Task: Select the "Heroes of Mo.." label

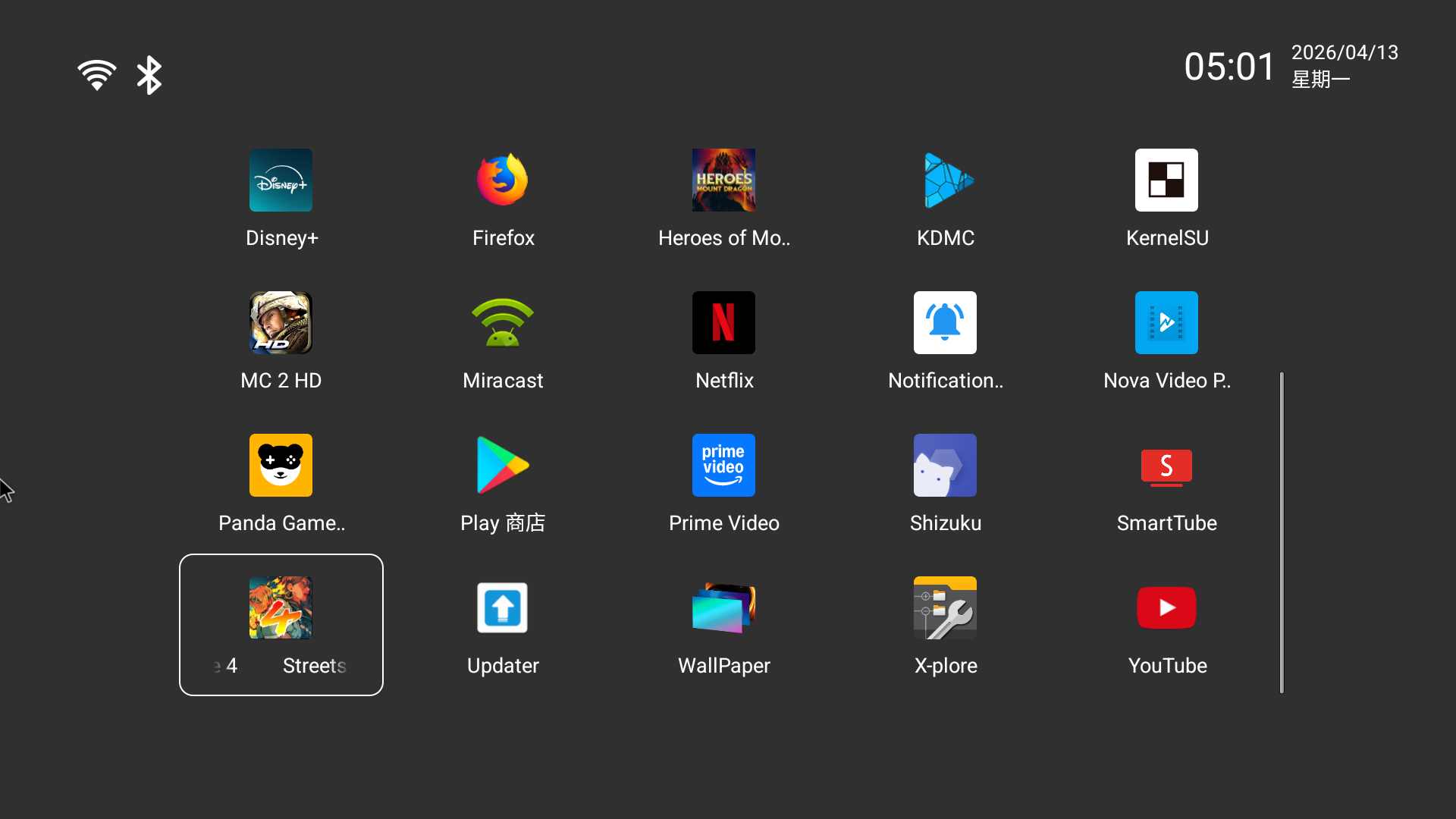Action: (x=724, y=238)
